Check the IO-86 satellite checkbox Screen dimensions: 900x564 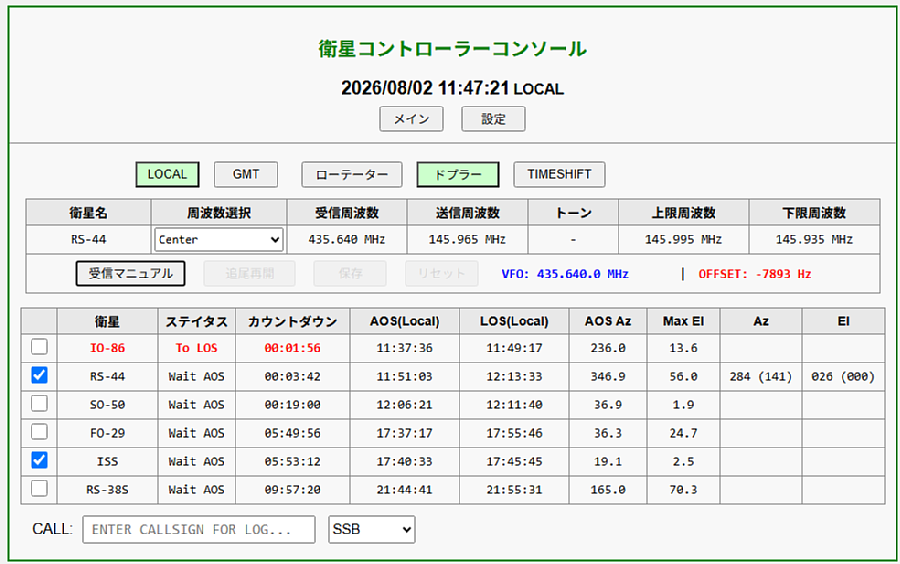[x=39, y=347]
